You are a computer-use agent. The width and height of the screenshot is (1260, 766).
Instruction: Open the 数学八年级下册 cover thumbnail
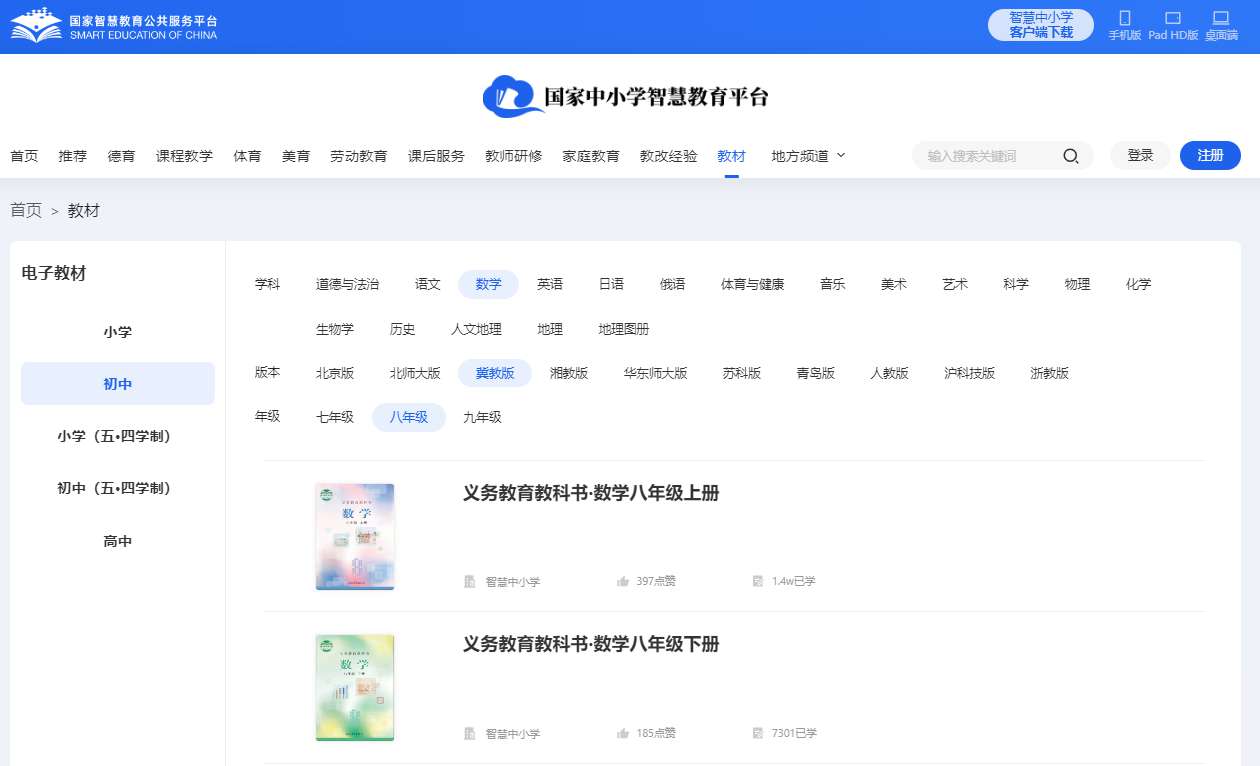tap(355, 688)
